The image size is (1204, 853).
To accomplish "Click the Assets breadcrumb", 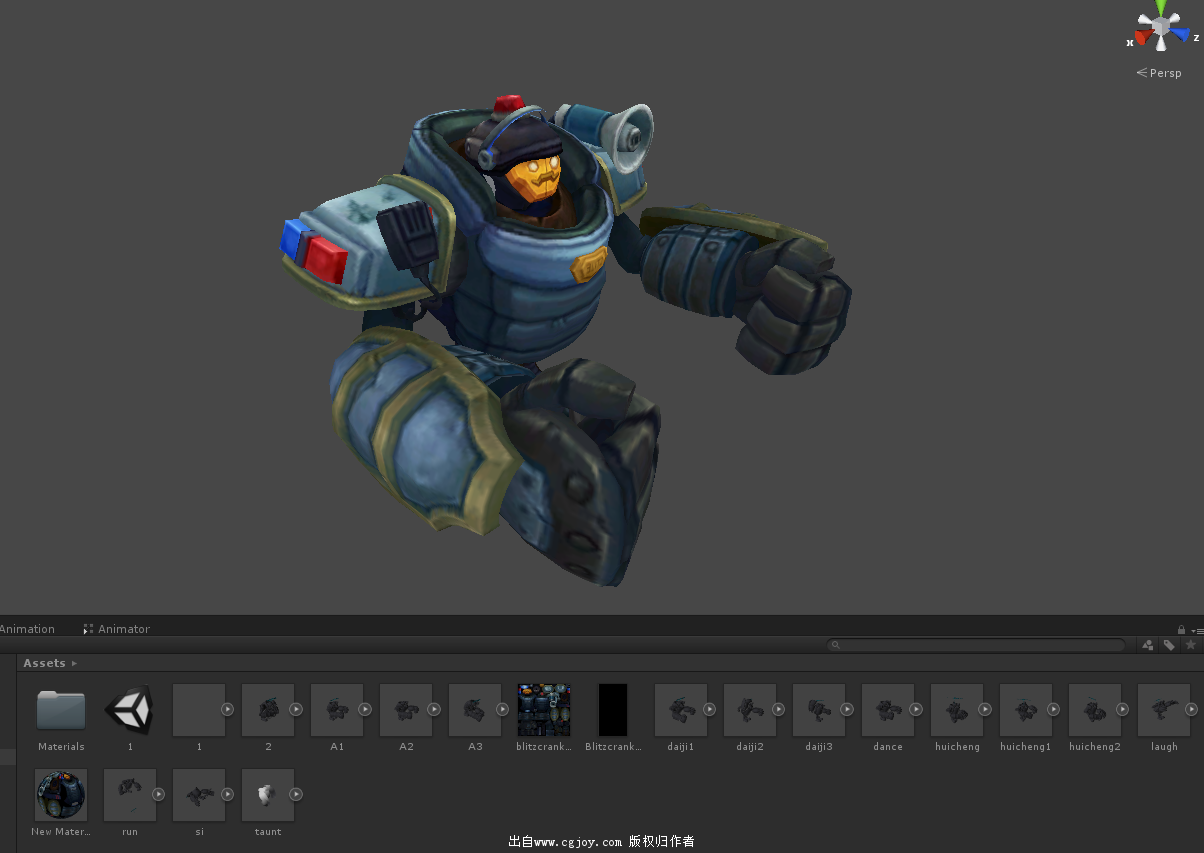I will coord(44,663).
